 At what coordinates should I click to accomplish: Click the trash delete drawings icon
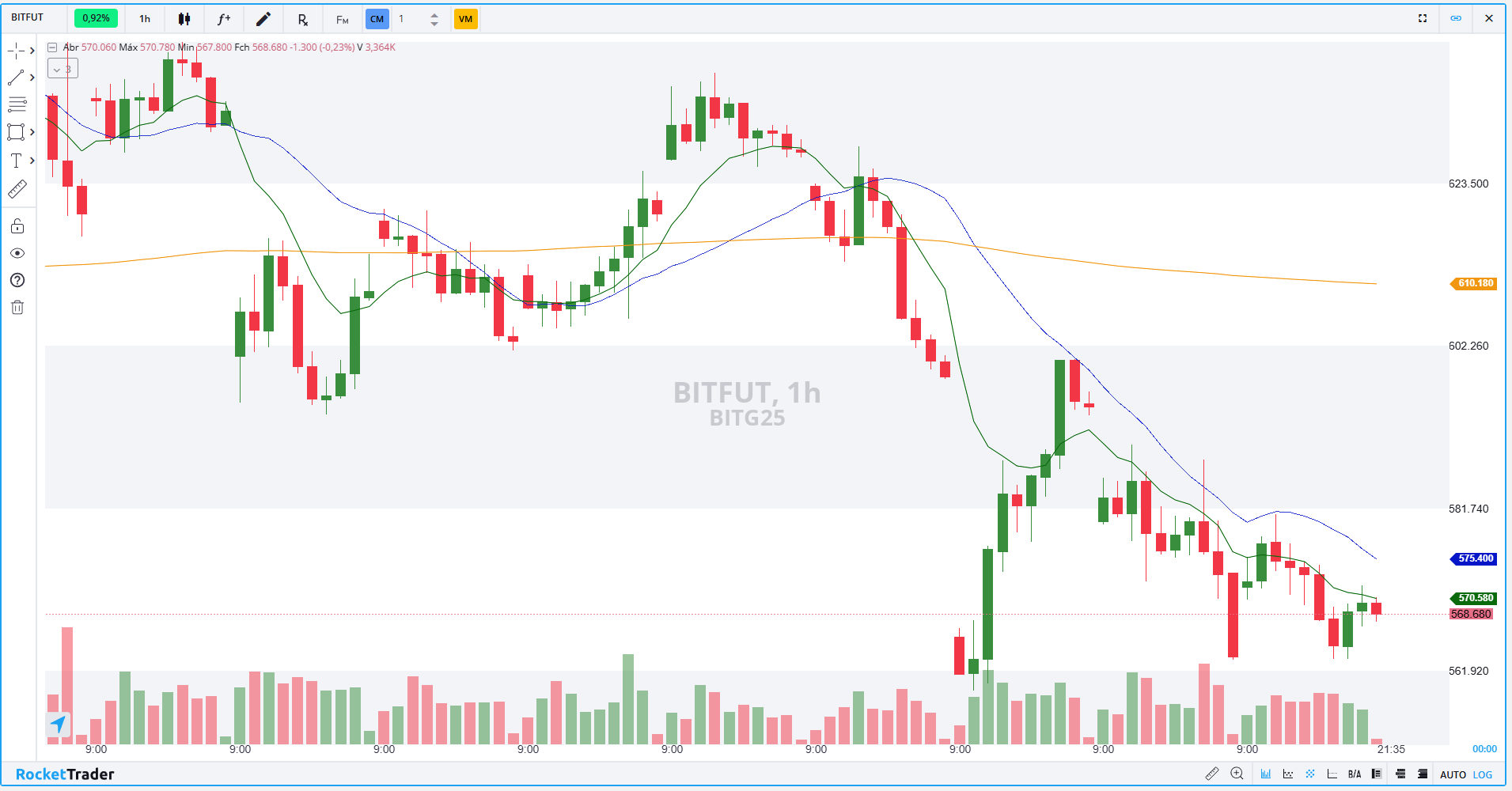click(x=17, y=308)
